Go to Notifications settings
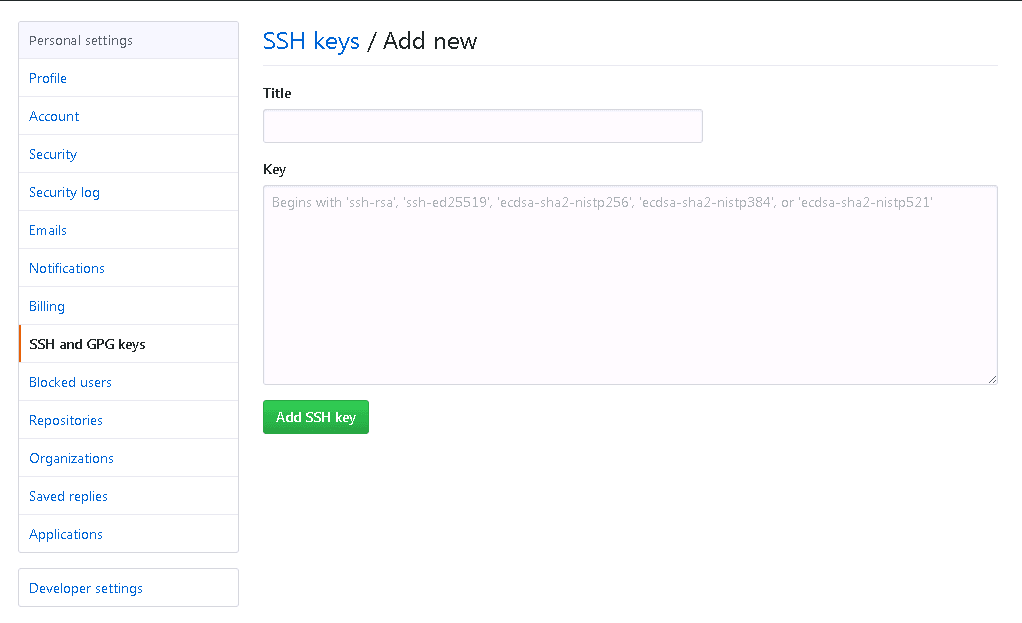 66,268
